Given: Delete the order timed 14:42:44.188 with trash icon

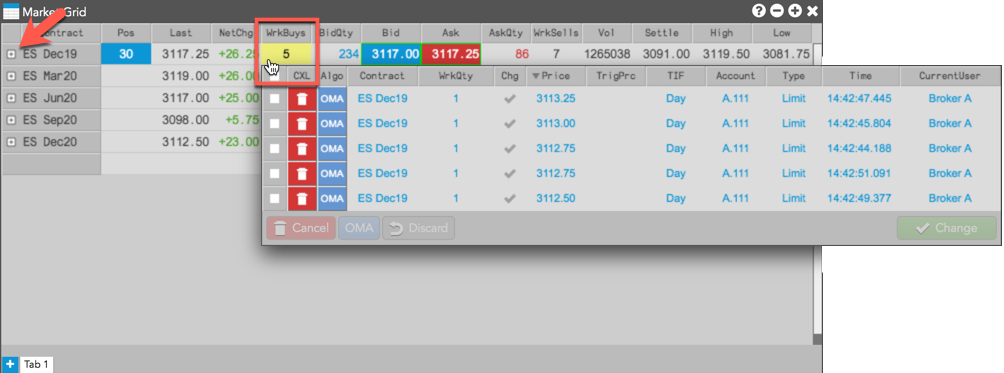Looking at the screenshot, I should point(302,149).
